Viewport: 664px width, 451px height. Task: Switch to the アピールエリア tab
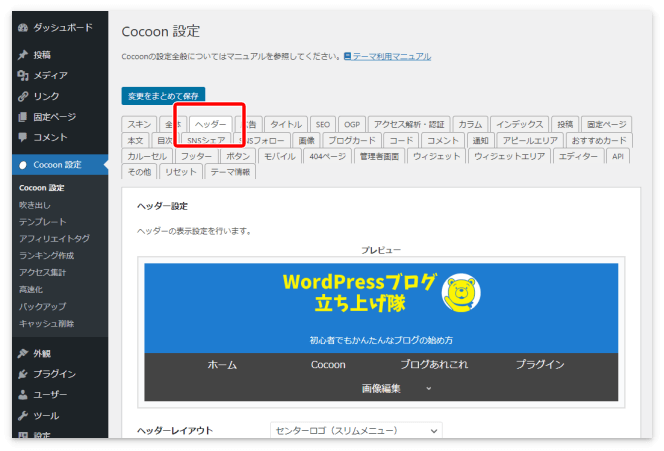click(530, 140)
